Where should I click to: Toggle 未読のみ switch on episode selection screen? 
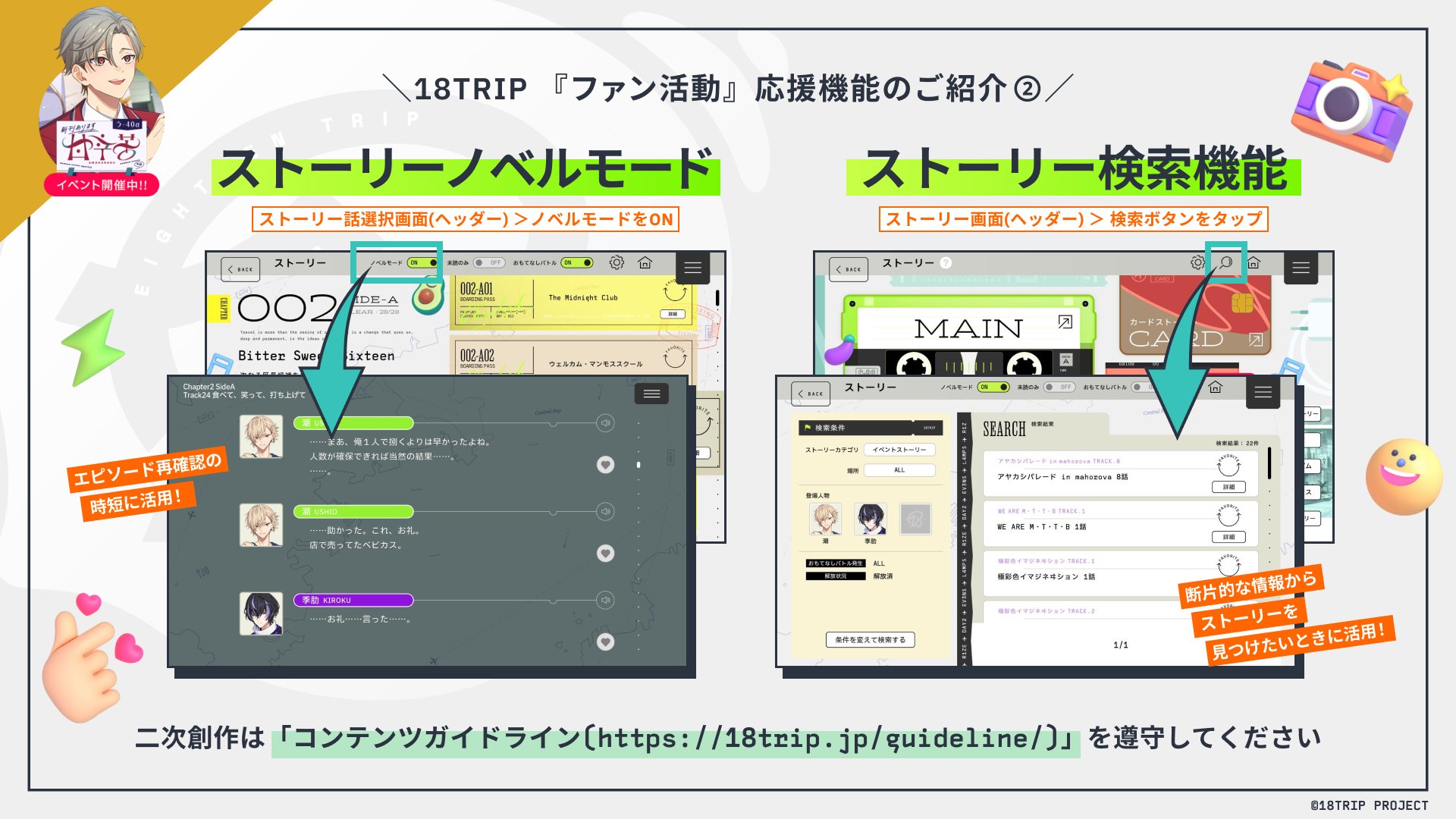click(489, 263)
